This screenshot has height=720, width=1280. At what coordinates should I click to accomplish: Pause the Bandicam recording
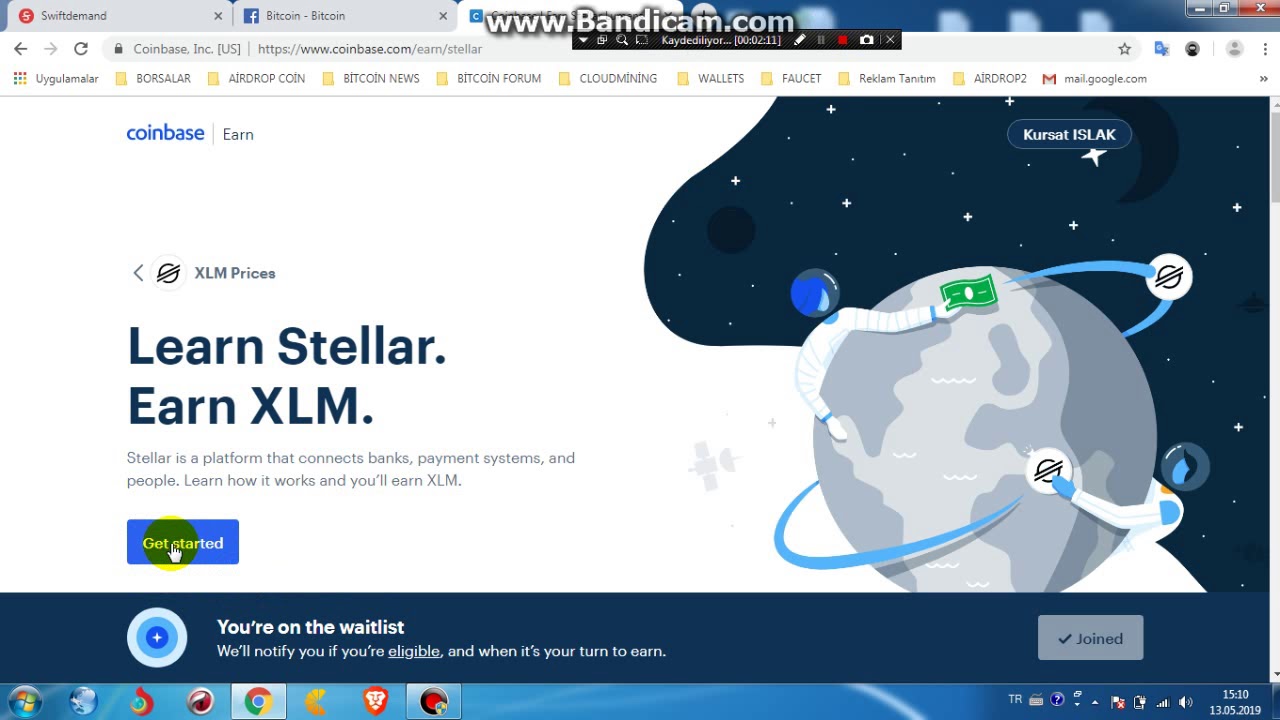pos(821,40)
